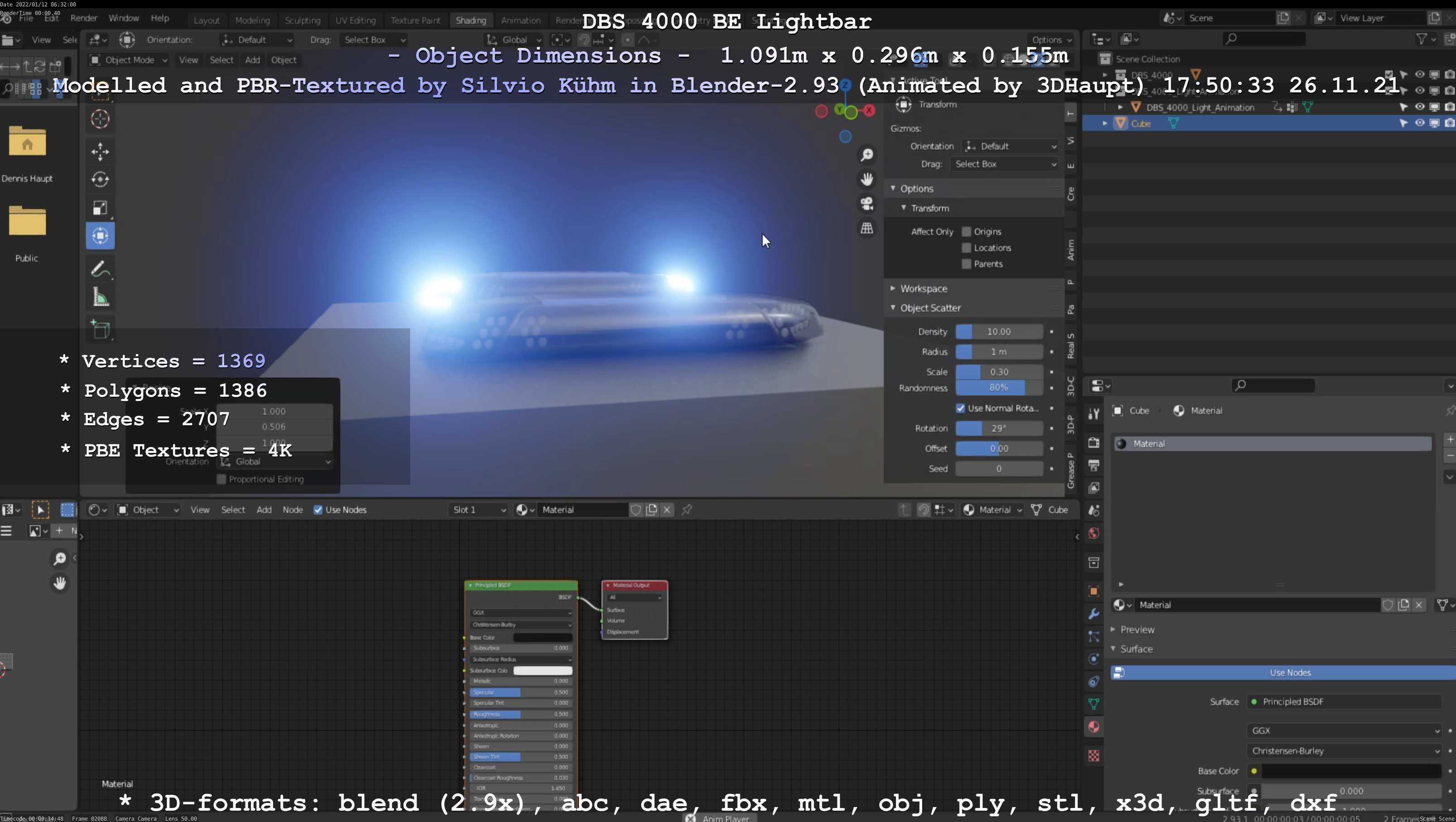Select the Measure tool

click(100, 298)
